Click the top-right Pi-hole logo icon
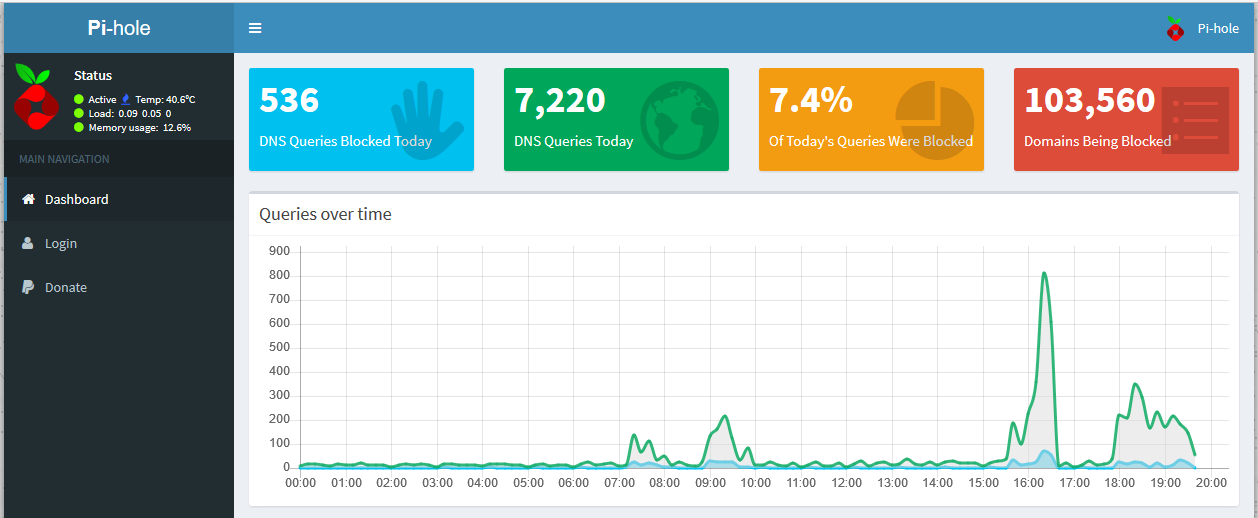Image resolution: width=1258 pixels, height=518 pixels. pyautogui.click(x=1176, y=28)
